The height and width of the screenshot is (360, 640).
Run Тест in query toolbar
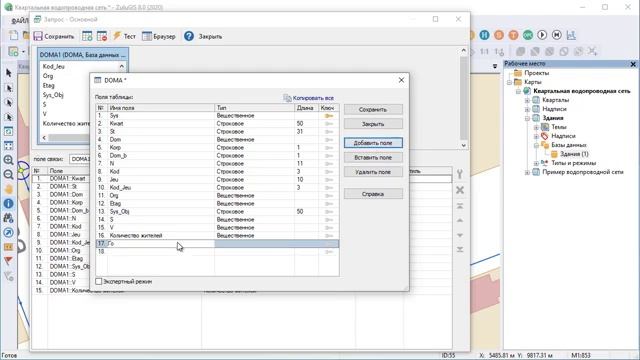[x=124, y=36]
